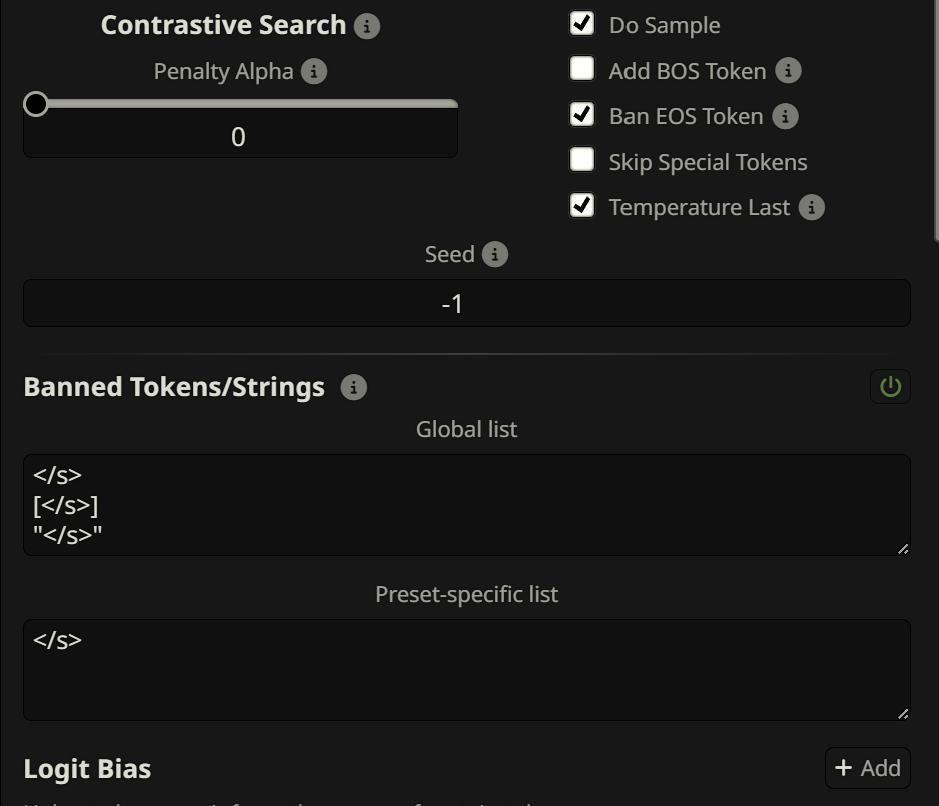Viewport: 939px width, 806px height.
Task: Click Temperature Last info icon
Action: click(x=812, y=208)
